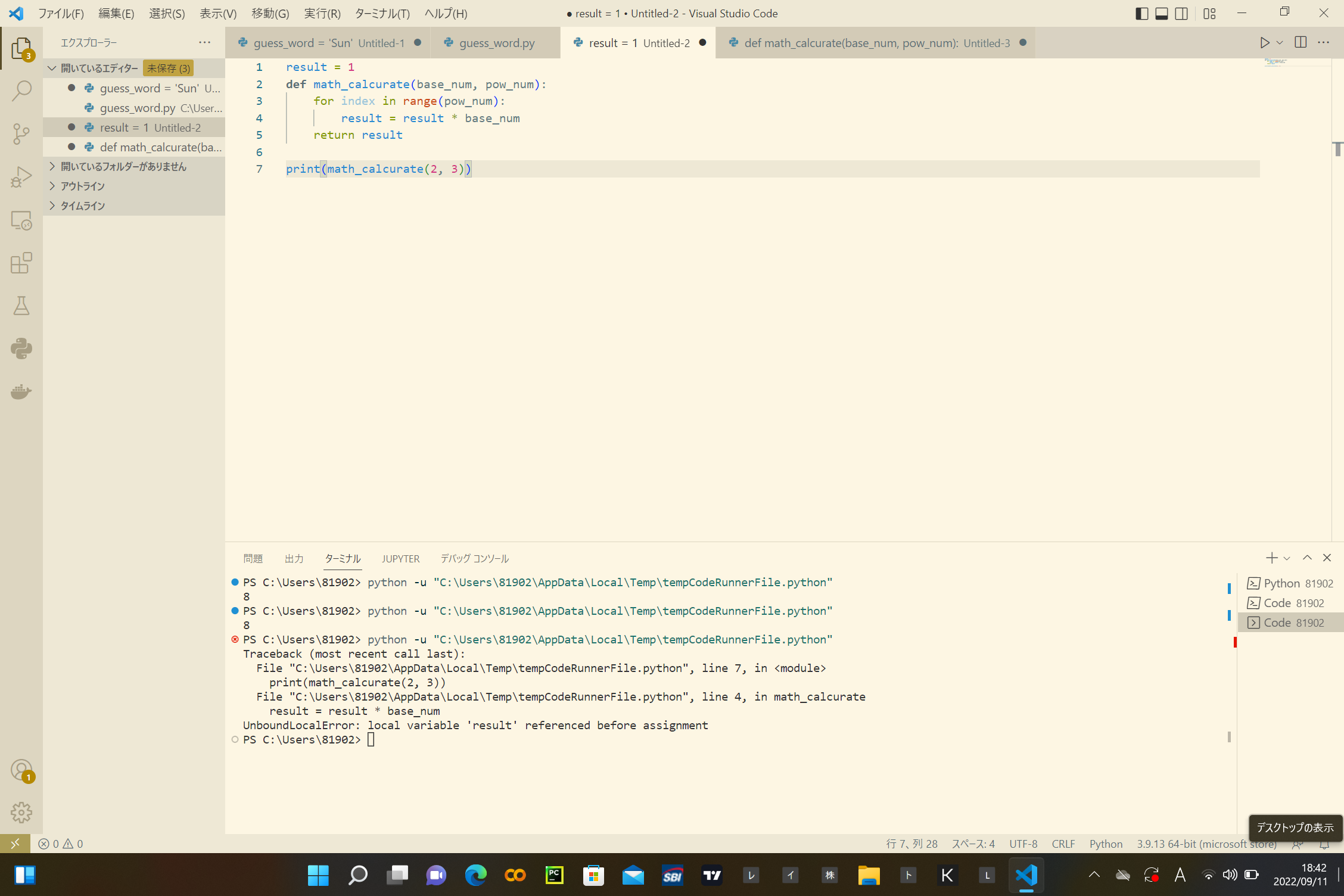Switch to guess_word.py editor tab
This screenshot has width=1344, height=896.
(496, 43)
